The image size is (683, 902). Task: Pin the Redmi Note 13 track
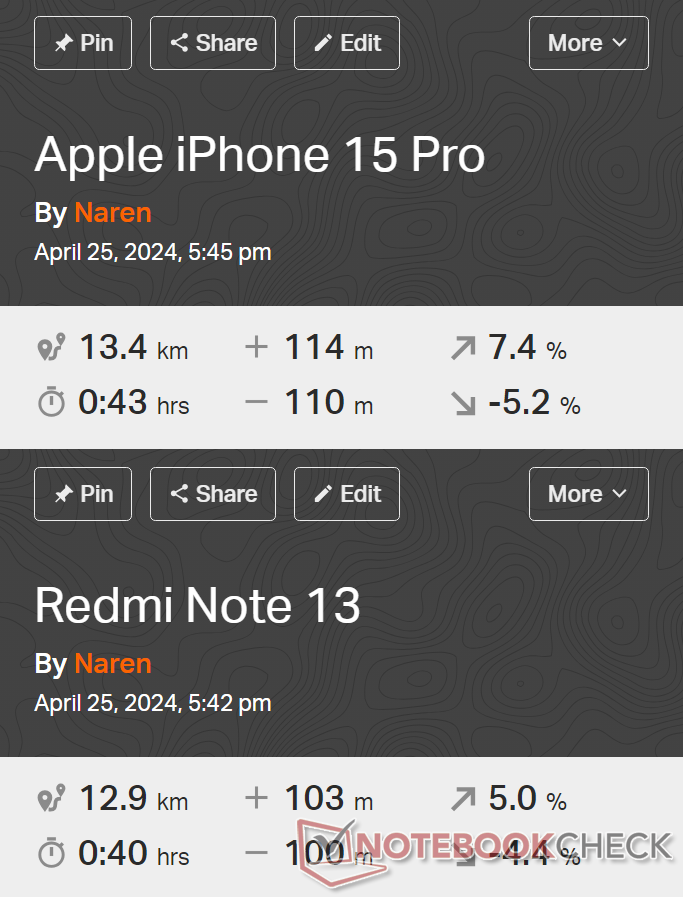83,494
